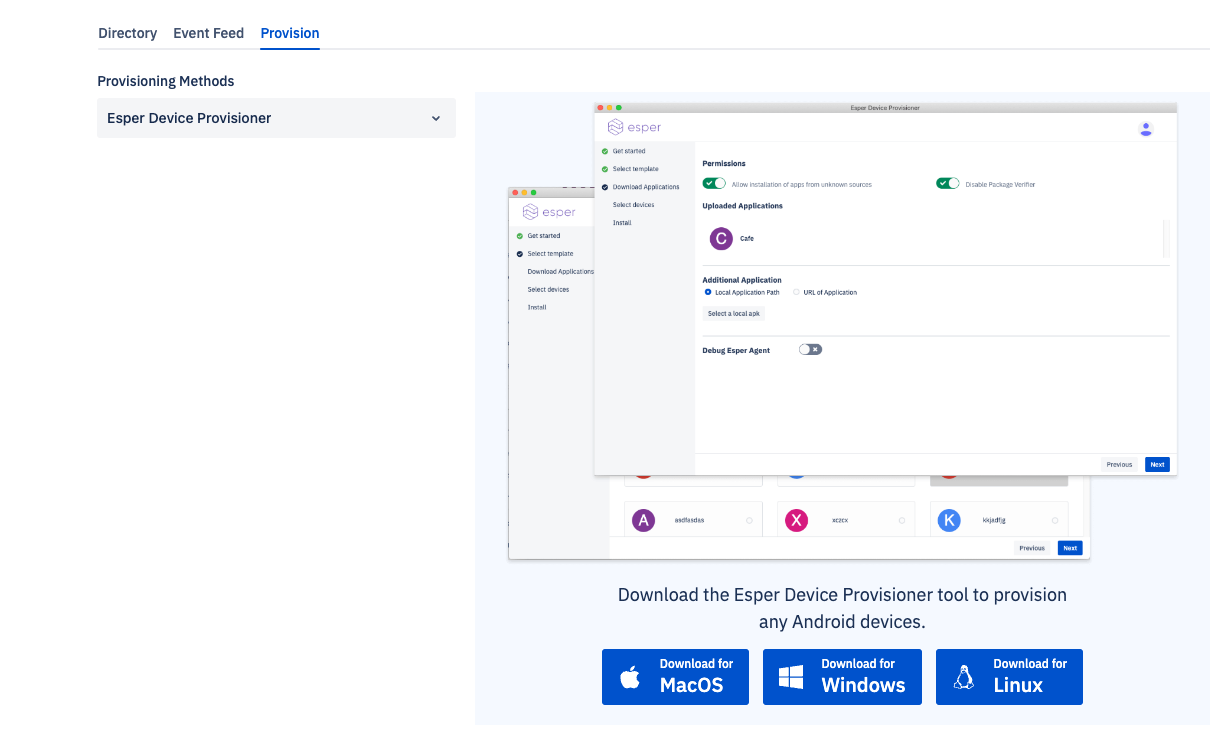The width and height of the screenshot is (1210, 753).
Task: Click the blue K icon for kkjadfjg
Action: click(x=949, y=520)
